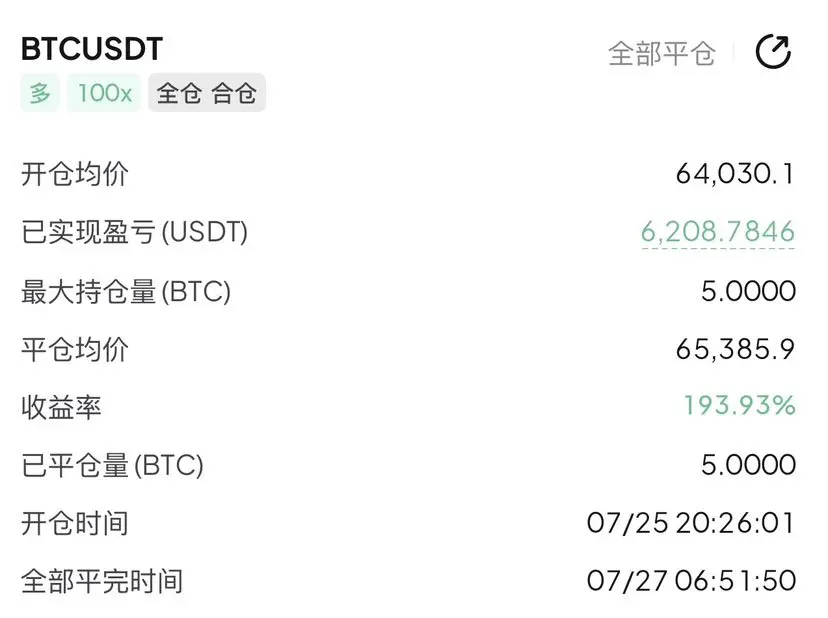
Task: Tap the 最大持仓量 (BTC) row label
Action: tap(126, 292)
